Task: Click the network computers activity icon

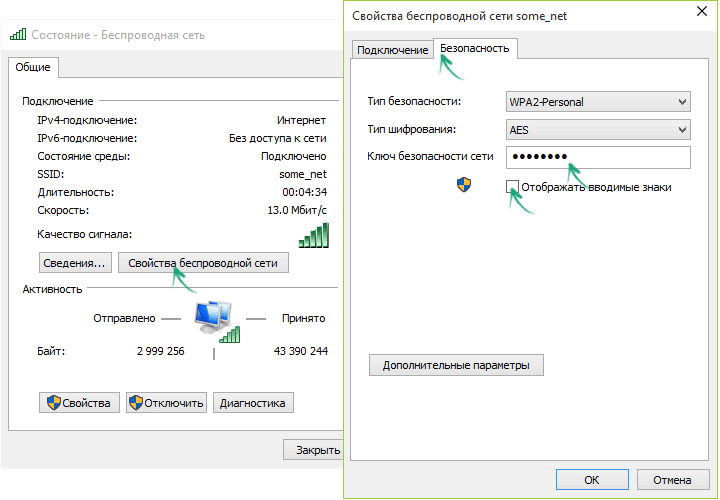Action: point(215,319)
